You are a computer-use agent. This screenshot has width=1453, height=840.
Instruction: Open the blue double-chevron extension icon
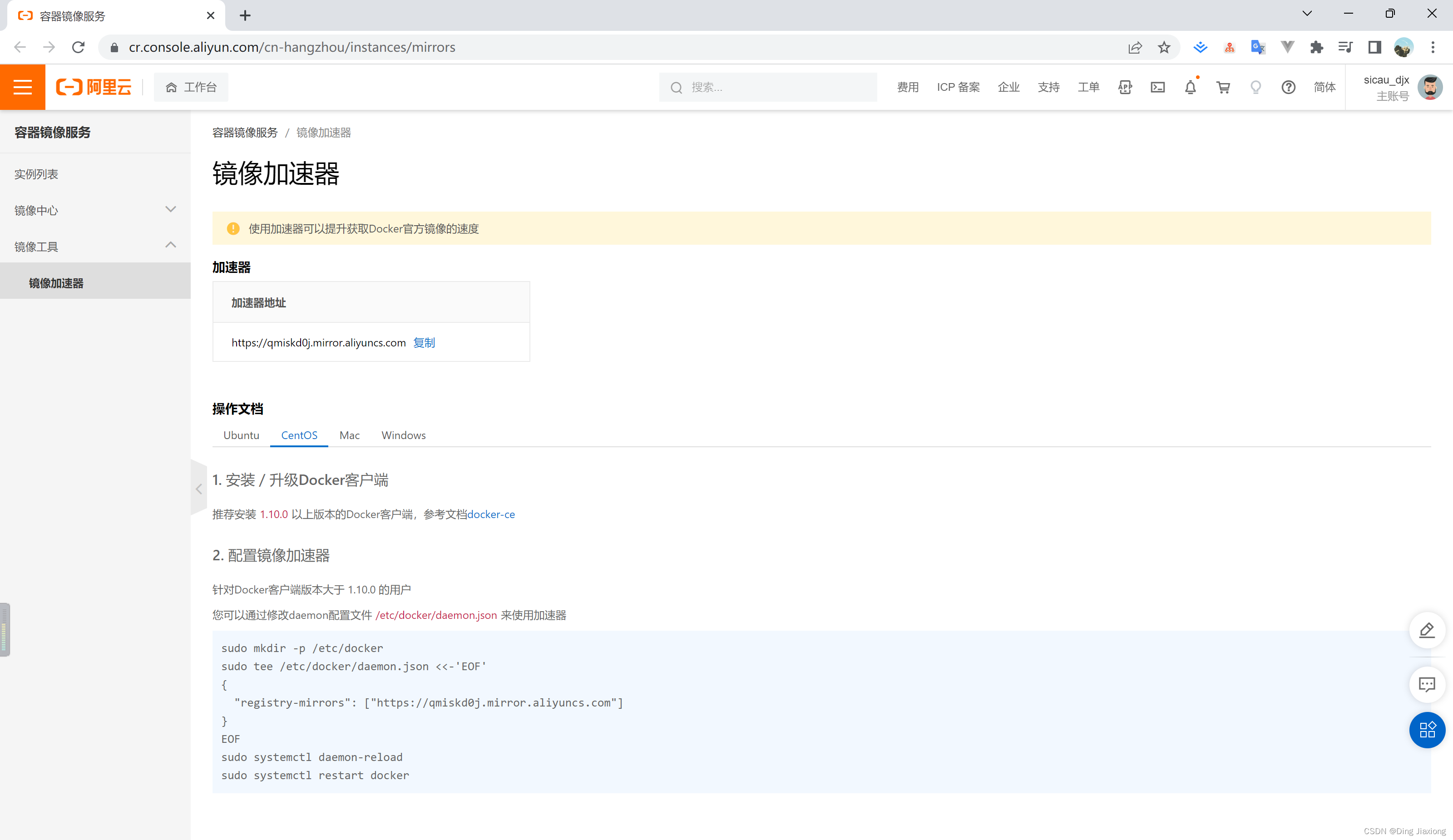[1201, 47]
